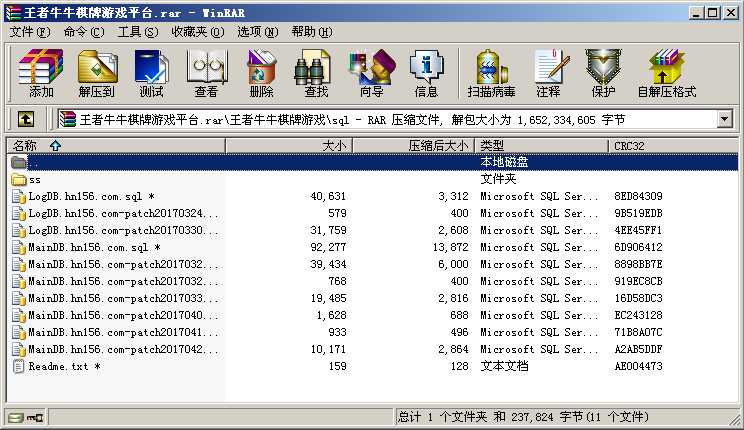Click the Readme.txt file icon

19,366
